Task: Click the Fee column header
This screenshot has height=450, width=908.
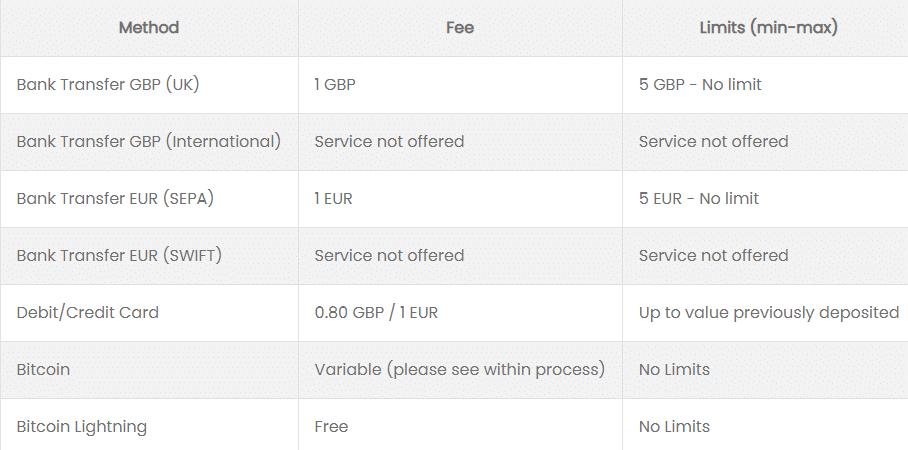Action: click(x=460, y=28)
